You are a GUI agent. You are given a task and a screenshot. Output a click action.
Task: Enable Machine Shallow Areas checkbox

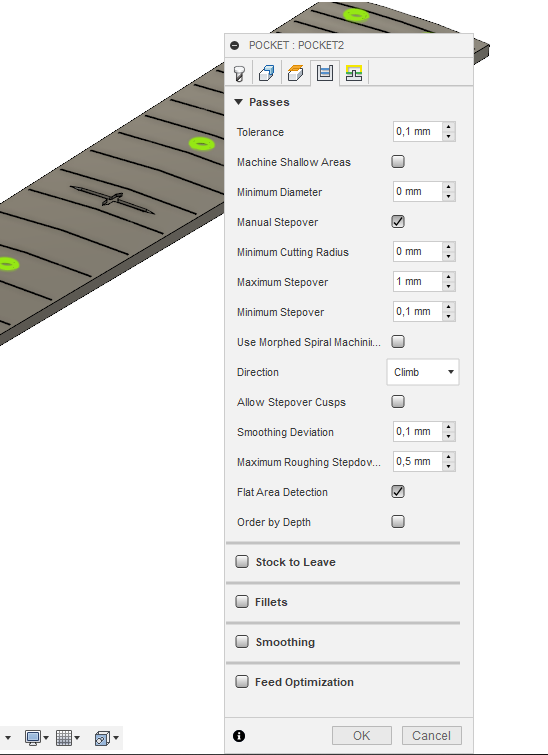(398, 162)
